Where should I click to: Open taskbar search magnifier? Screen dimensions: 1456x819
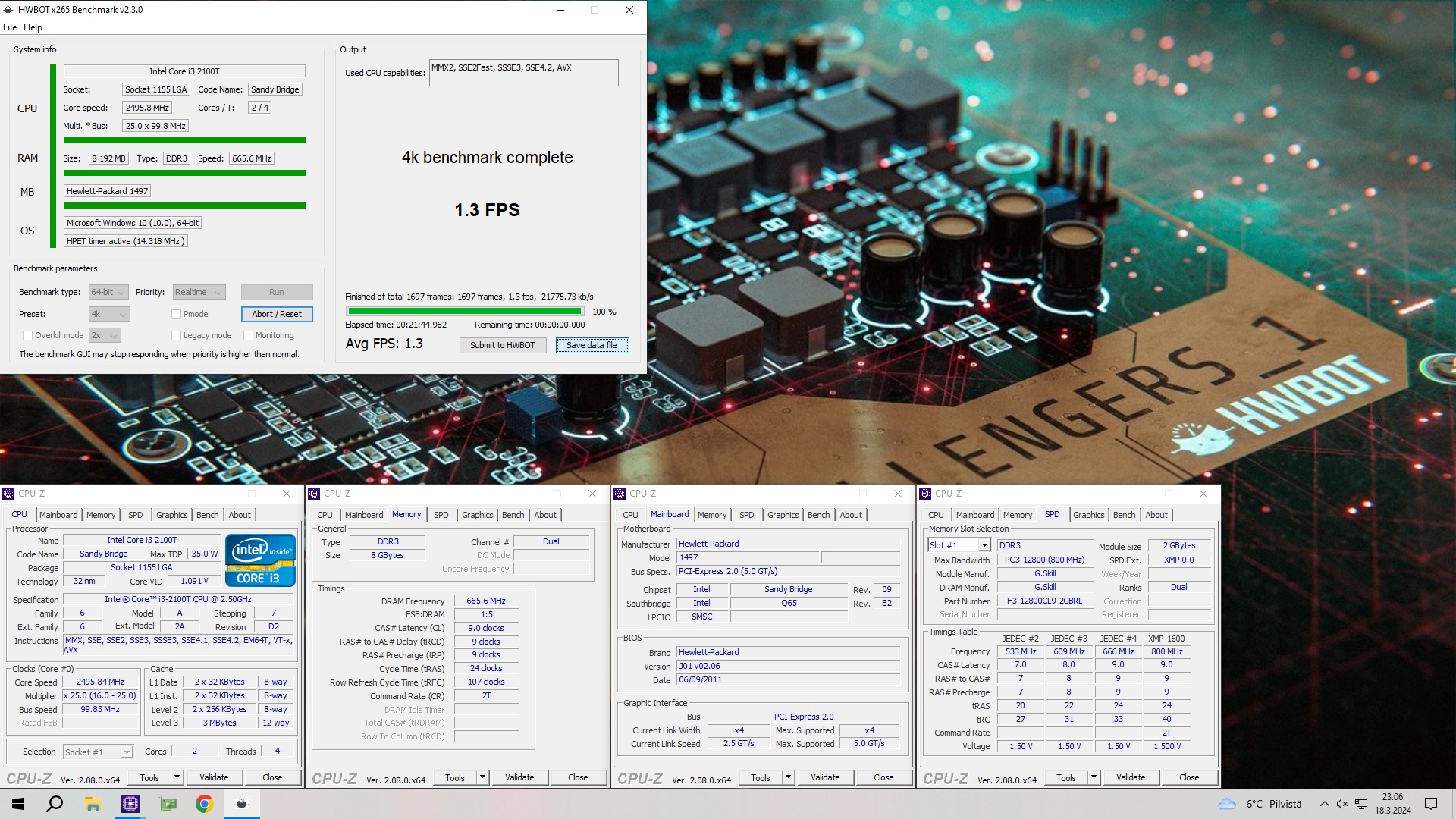click(55, 804)
